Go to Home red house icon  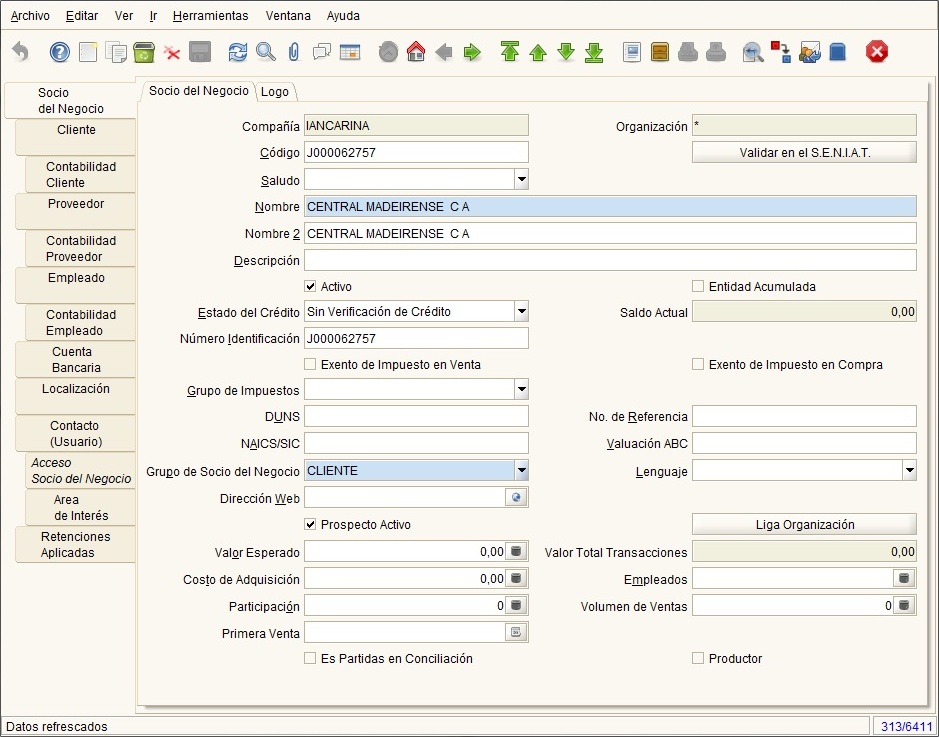point(416,52)
